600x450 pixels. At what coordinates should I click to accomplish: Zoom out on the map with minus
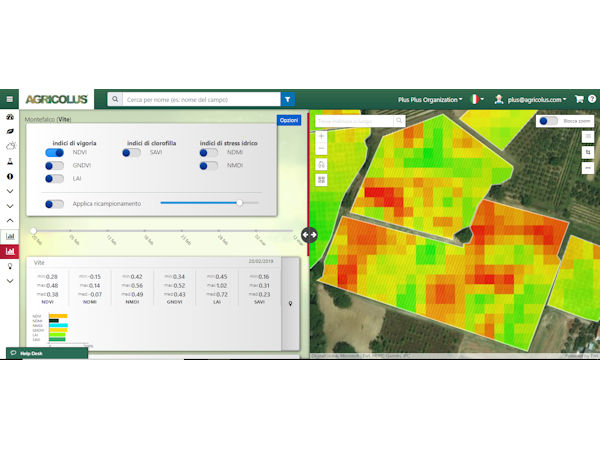(321, 148)
